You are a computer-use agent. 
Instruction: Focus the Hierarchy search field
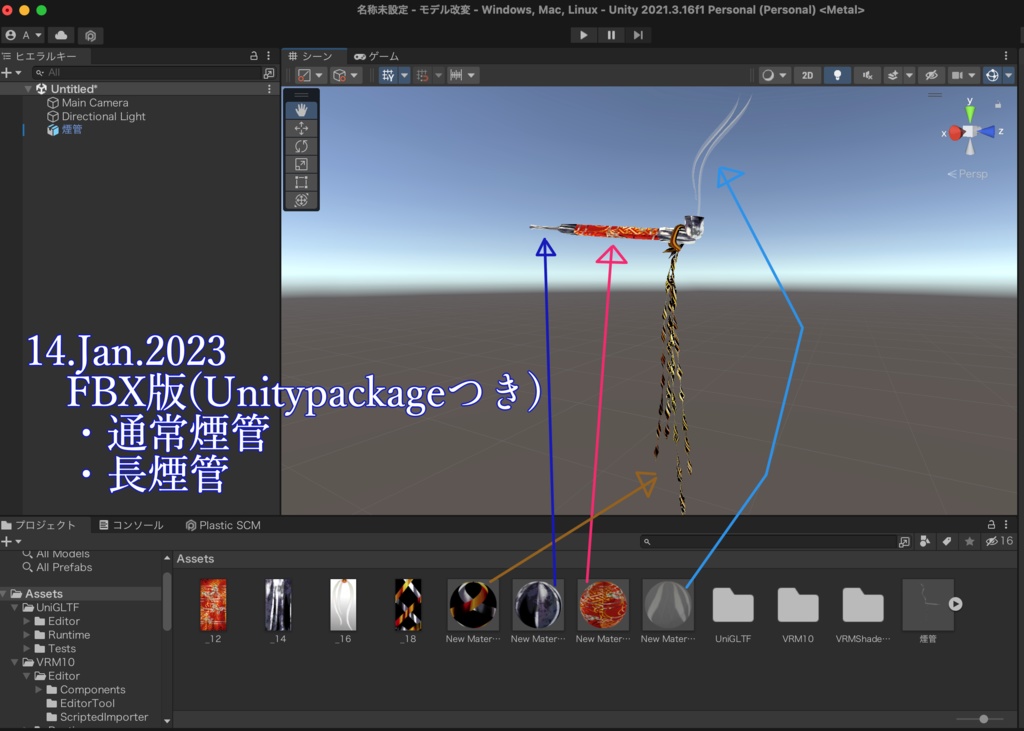pyautogui.click(x=147, y=73)
